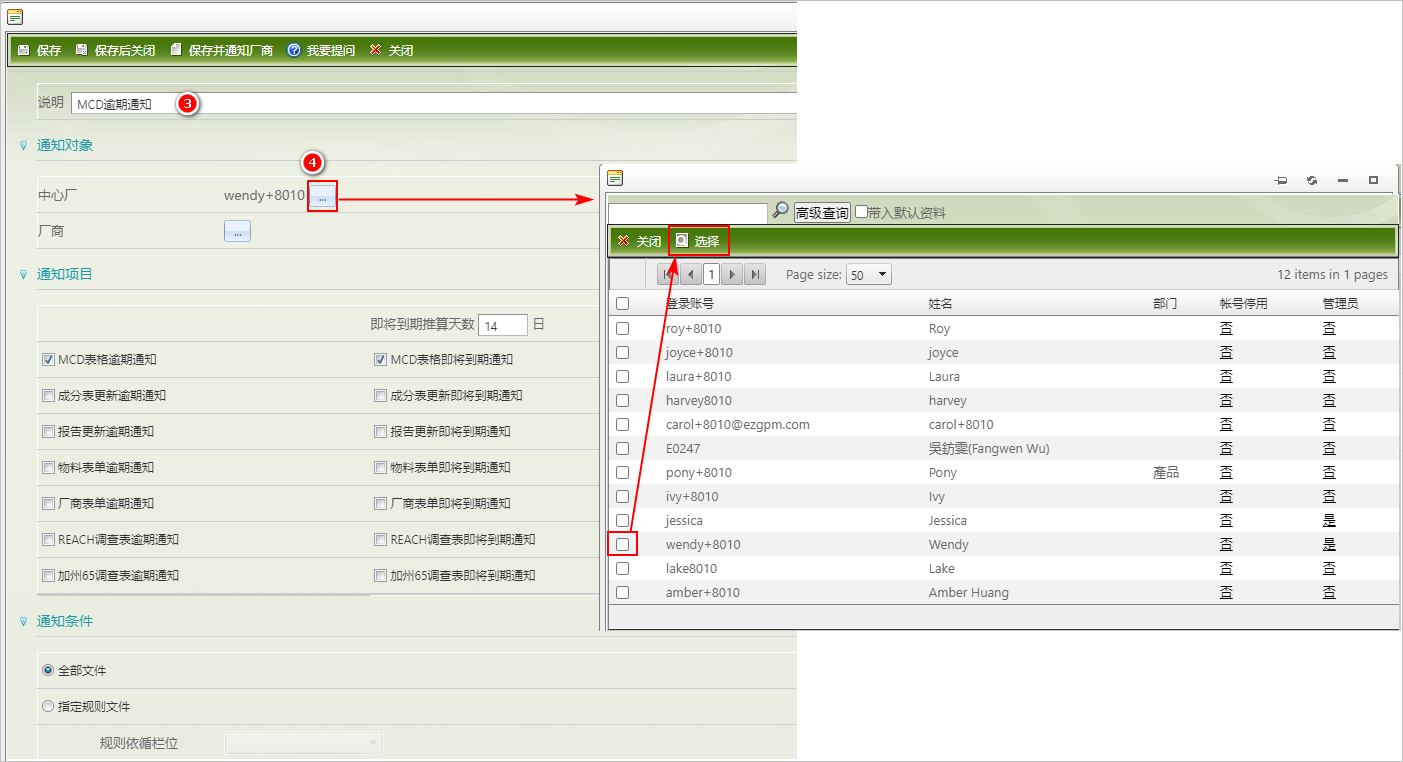Check 报告更新即将到期通知 checkbox
The height and width of the screenshot is (762, 1403).
point(380,432)
